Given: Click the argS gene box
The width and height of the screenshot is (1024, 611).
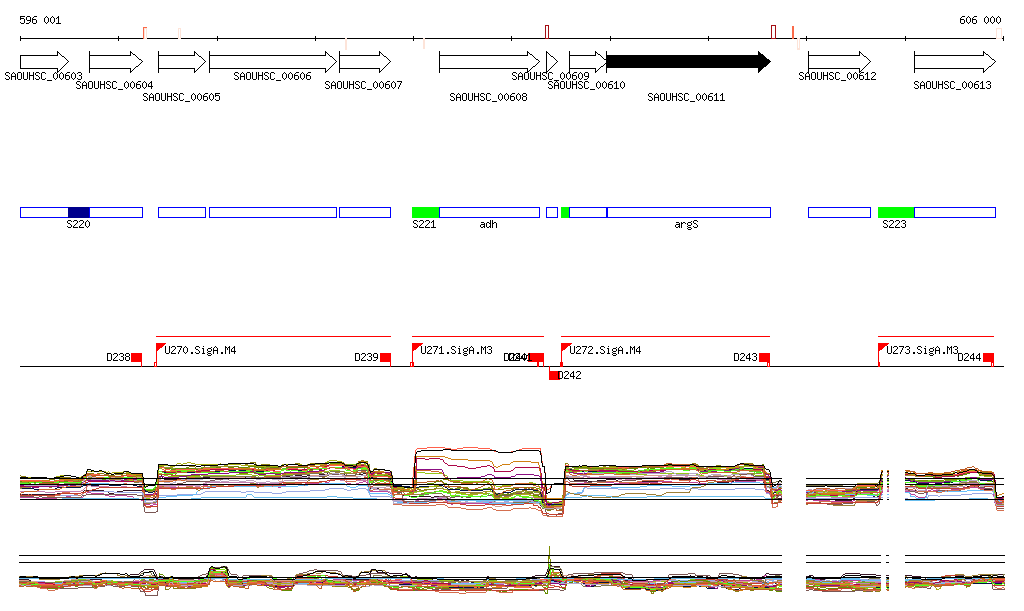Looking at the screenshot, I should click(688, 212).
